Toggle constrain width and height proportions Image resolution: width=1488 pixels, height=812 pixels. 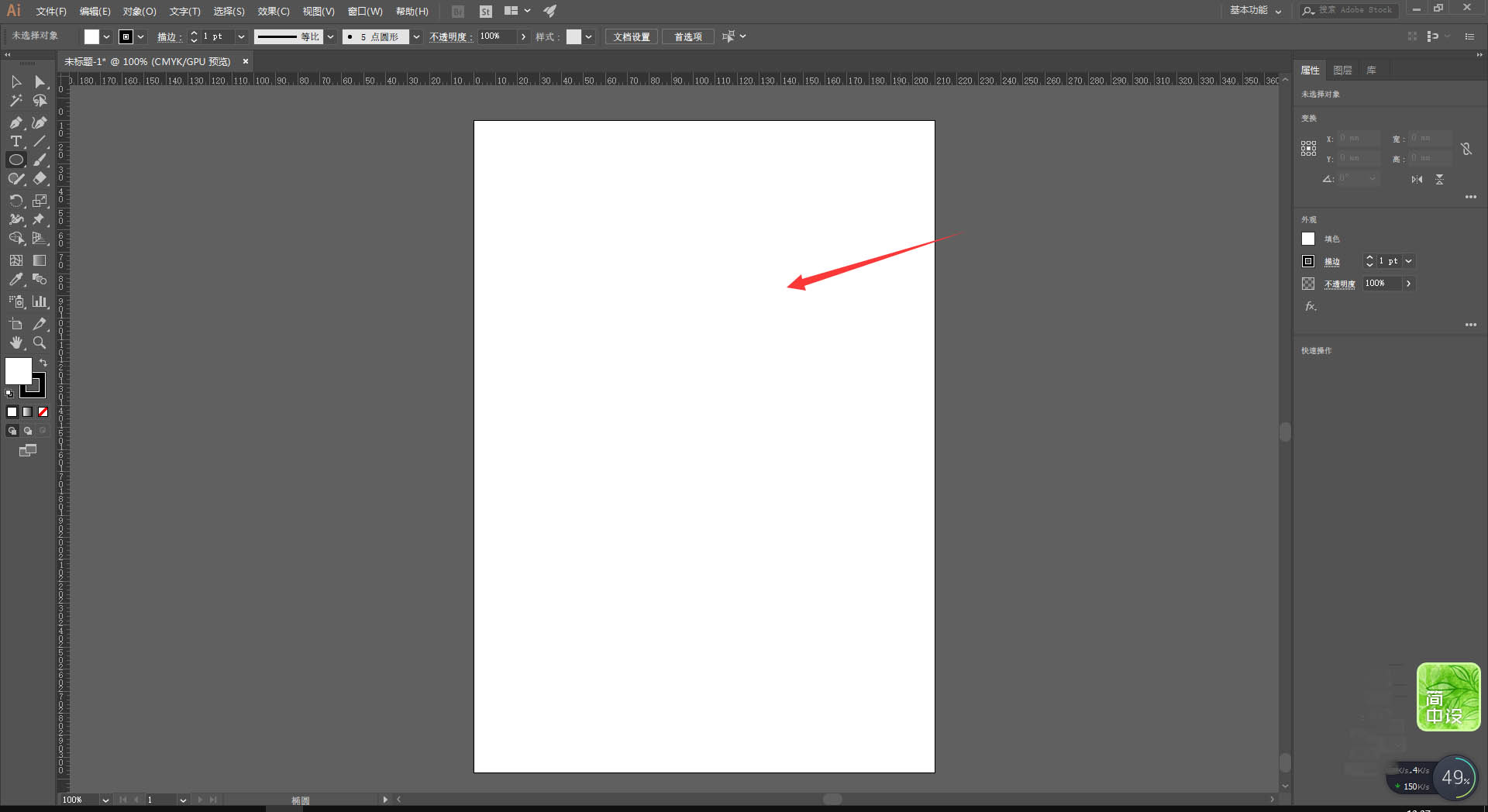pos(1466,149)
